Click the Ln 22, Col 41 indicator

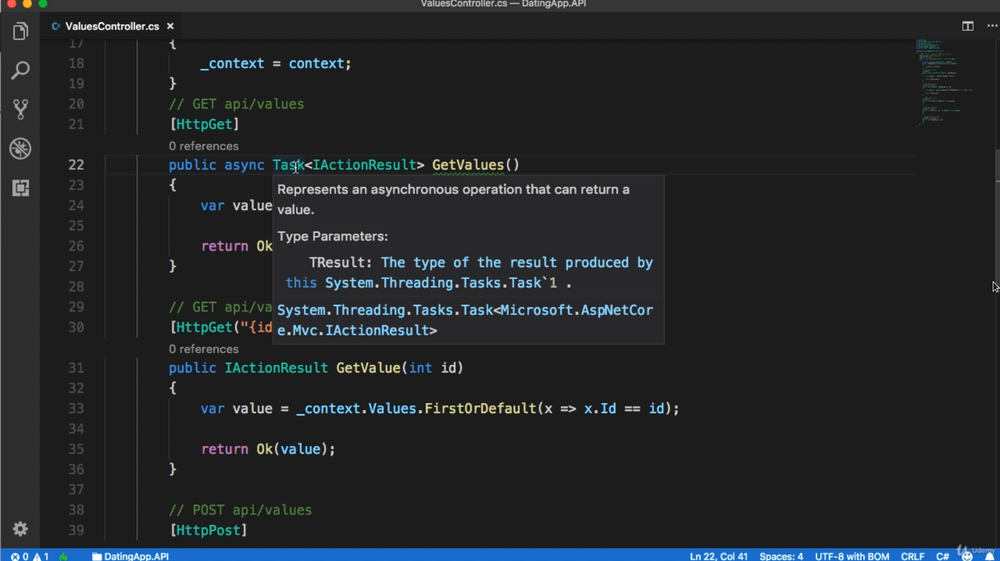(719, 556)
